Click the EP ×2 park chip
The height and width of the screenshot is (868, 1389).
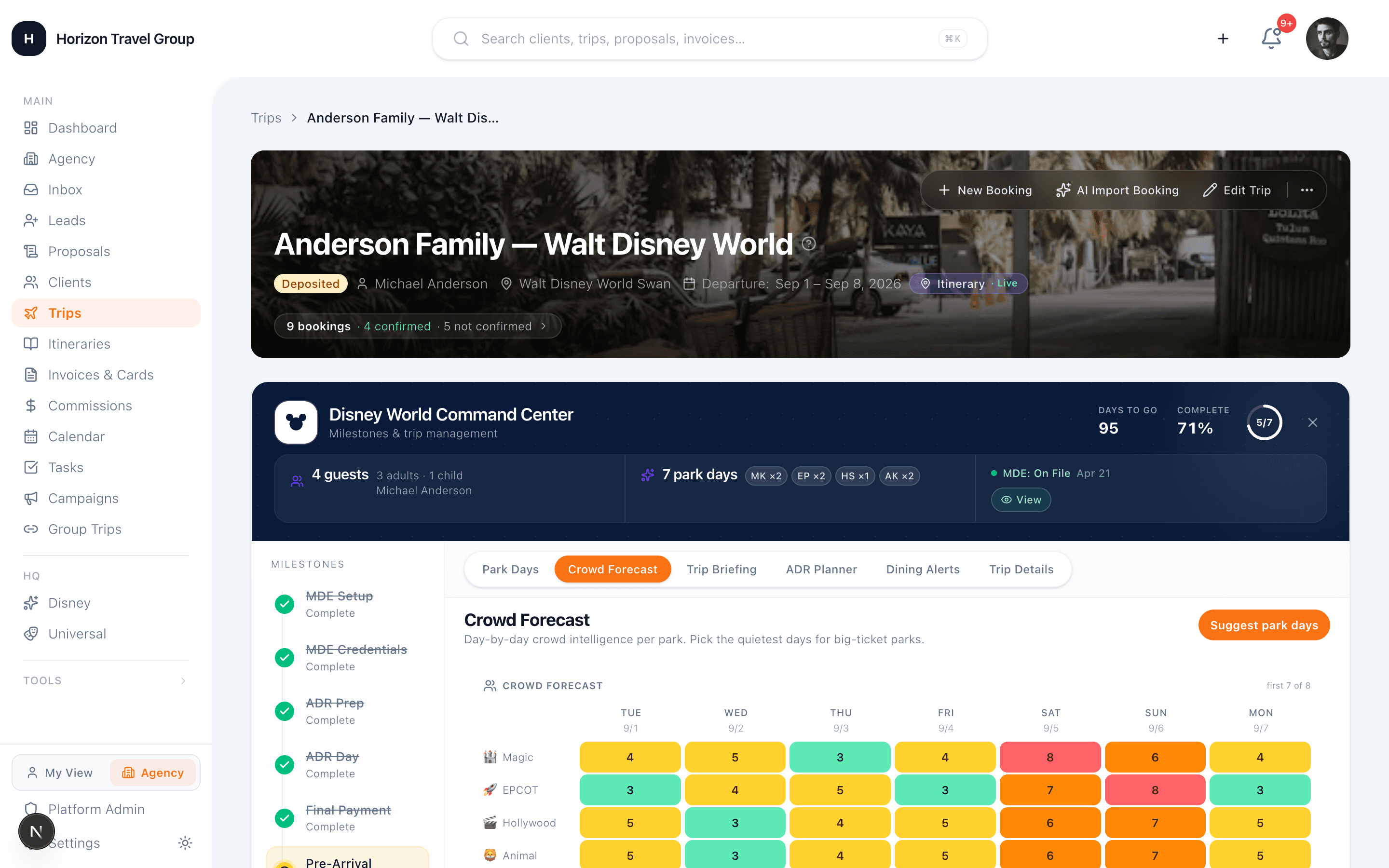pos(811,476)
